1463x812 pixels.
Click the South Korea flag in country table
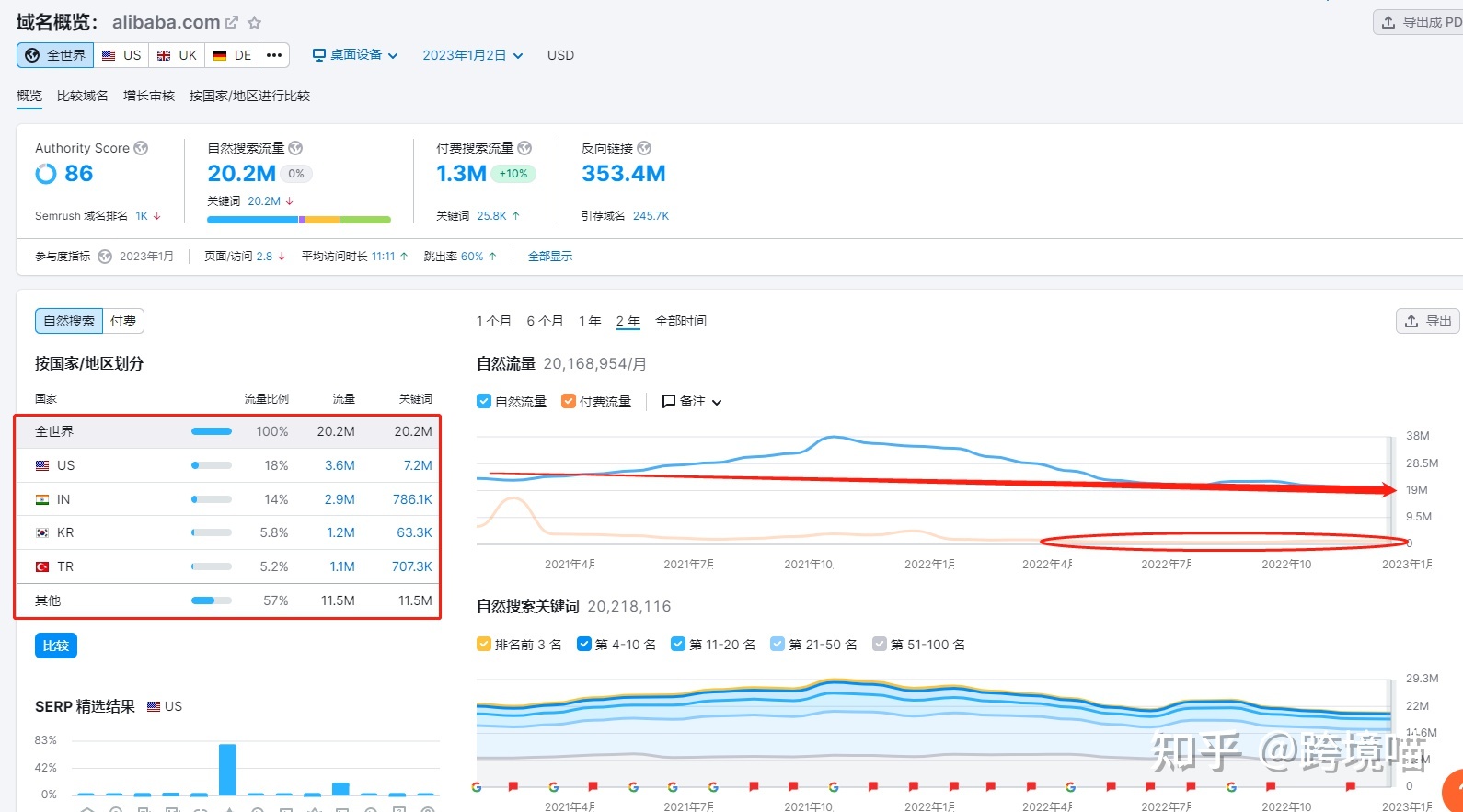pos(42,532)
